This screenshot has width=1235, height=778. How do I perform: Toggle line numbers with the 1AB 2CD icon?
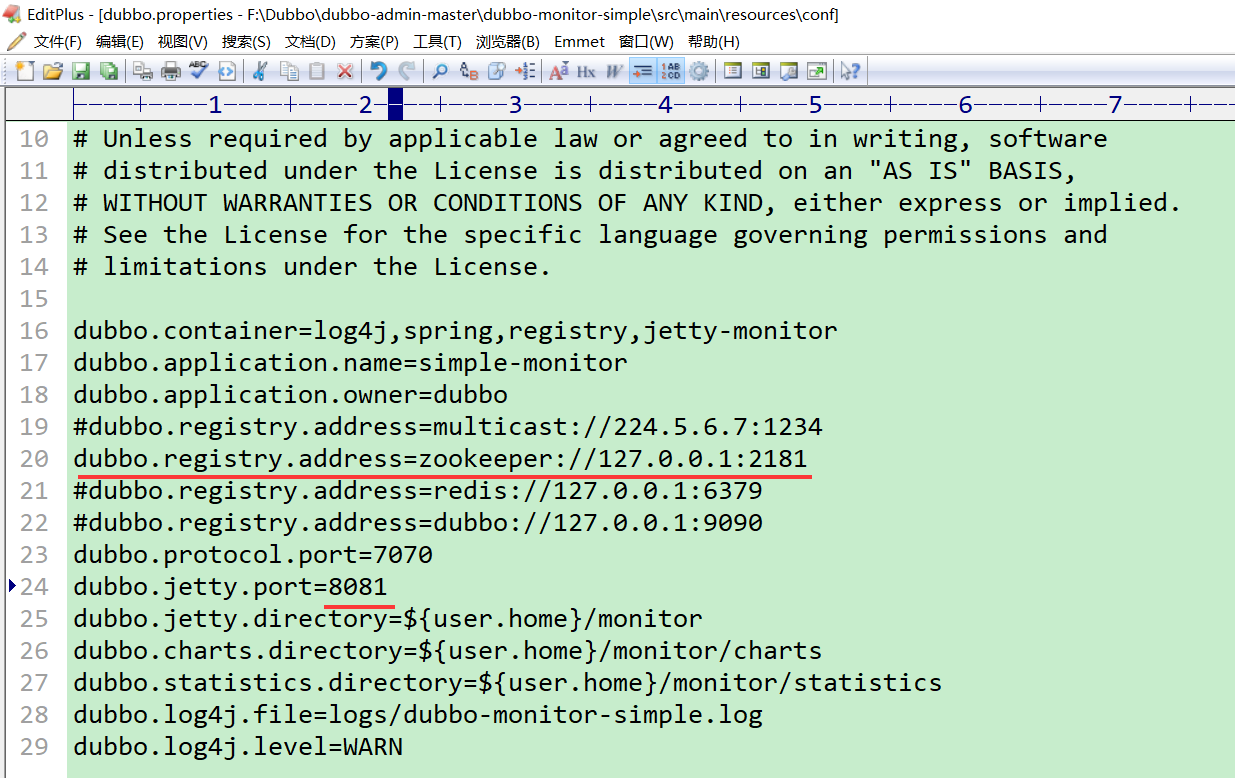coord(671,71)
